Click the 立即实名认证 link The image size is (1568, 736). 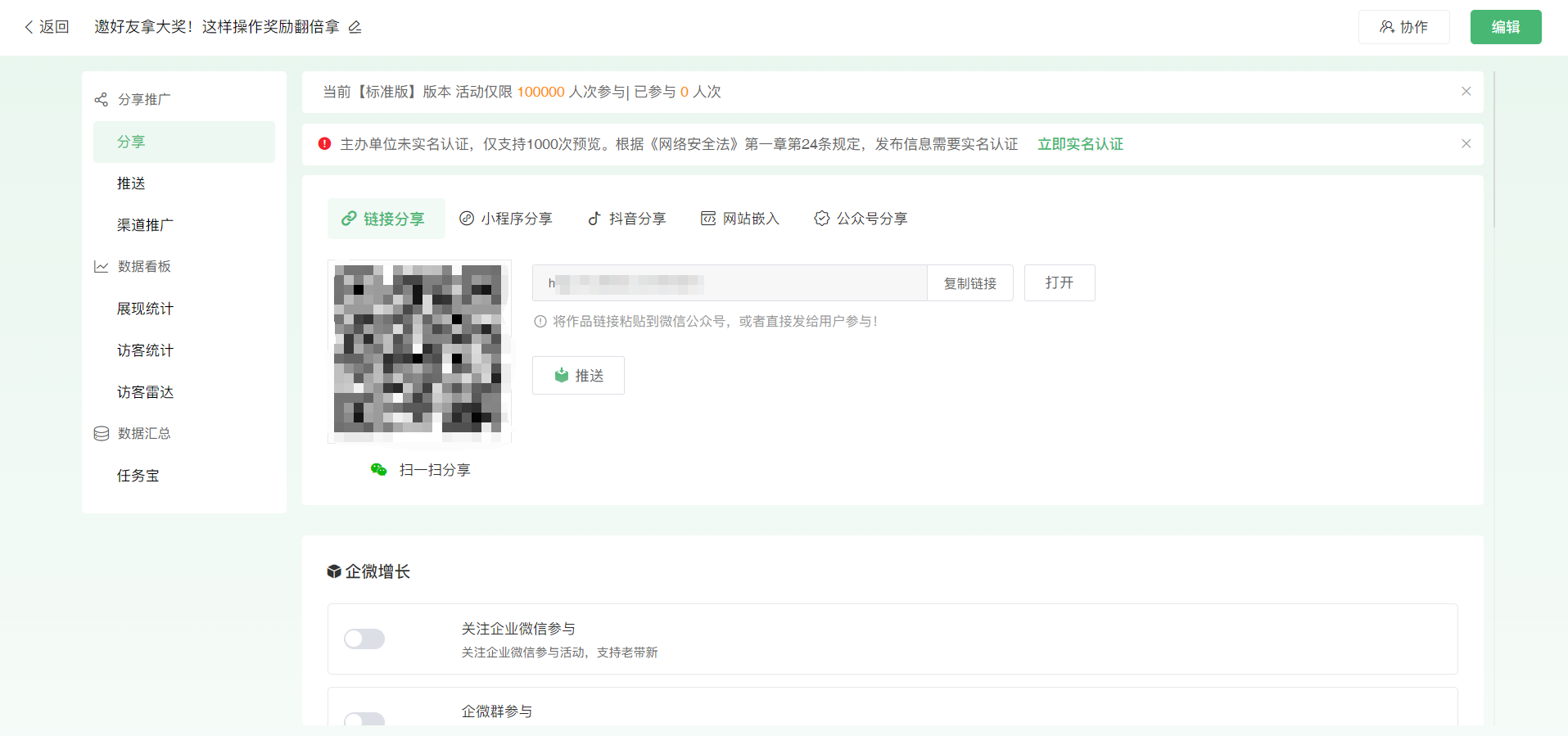[1080, 144]
